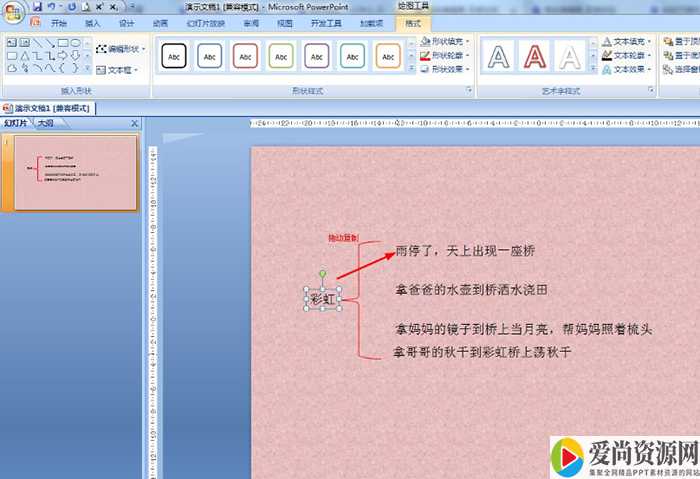Select the orange outlined Abc shape style
Image resolution: width=700 pixels, height=479 pixels.
pyautogui.click(x=388, y=57)
